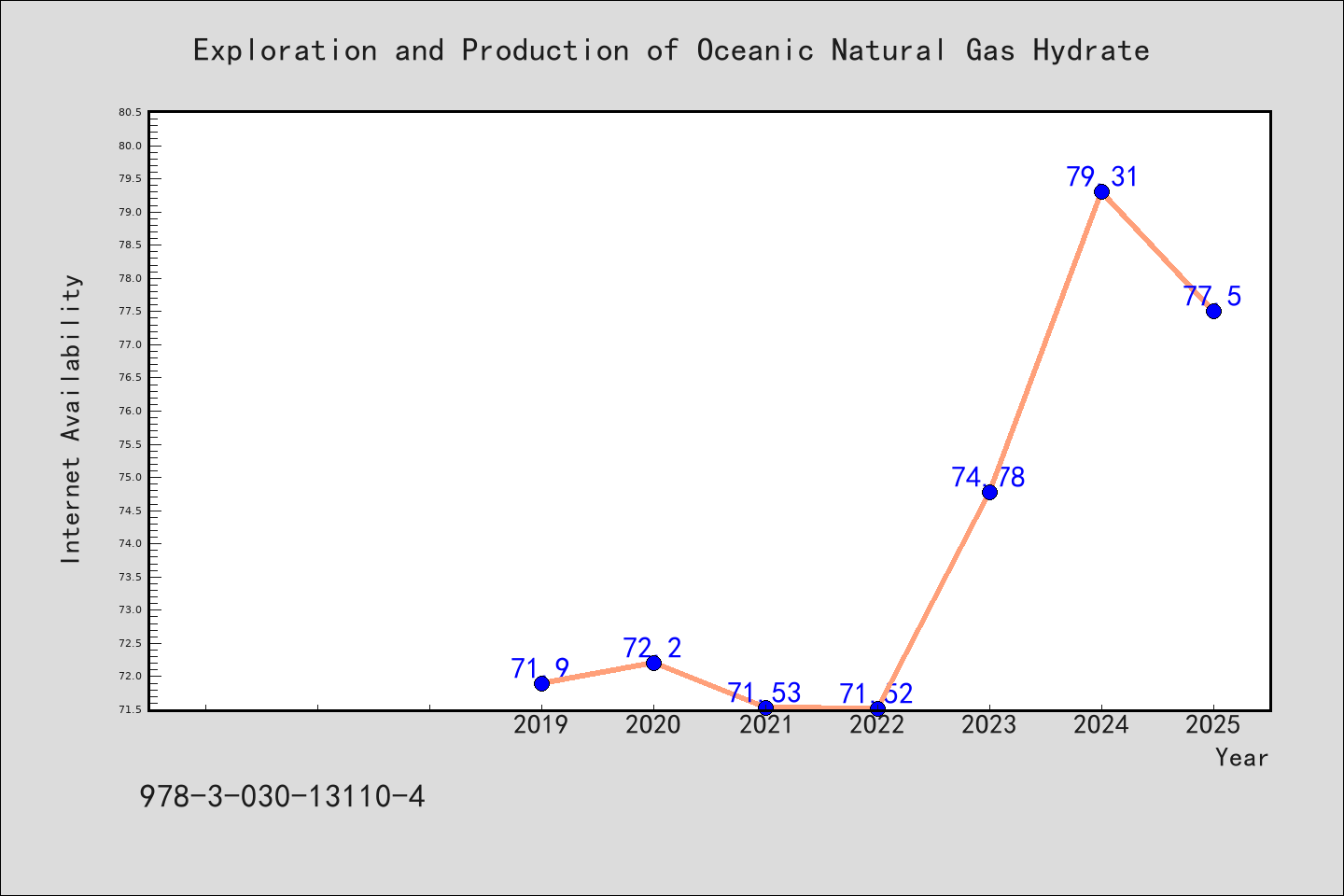
Task: Select the 'Year' x-axis label
Action: pyautogui.click(x=1241, y=758)
